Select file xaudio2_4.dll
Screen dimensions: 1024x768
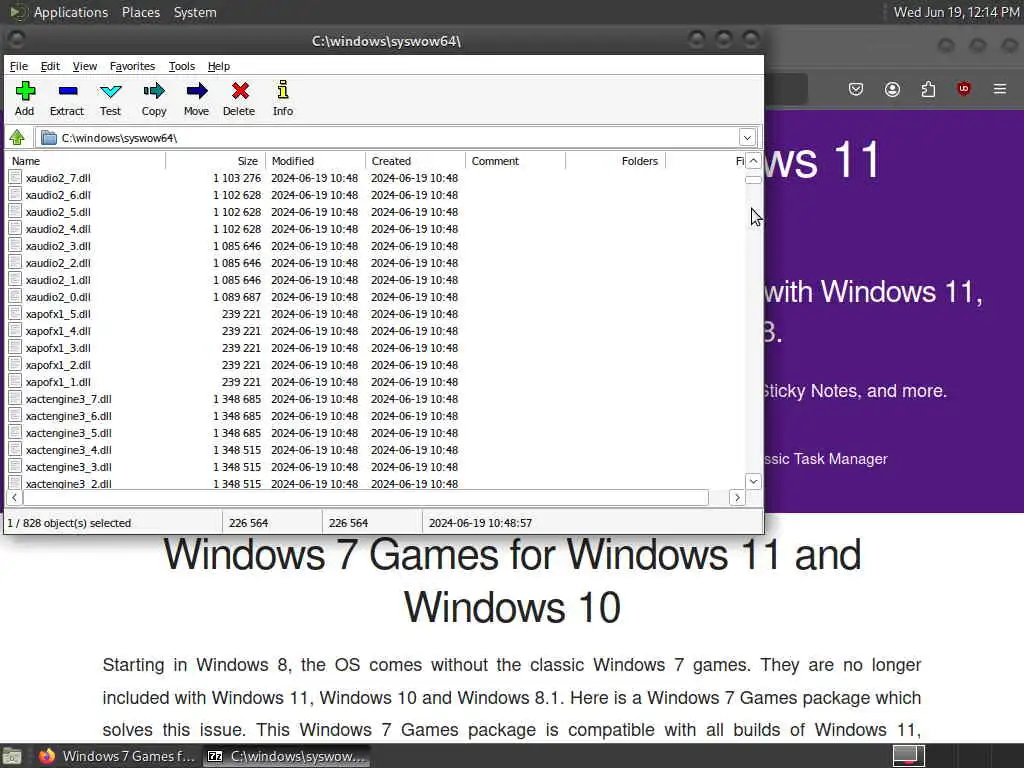point(58,229)
